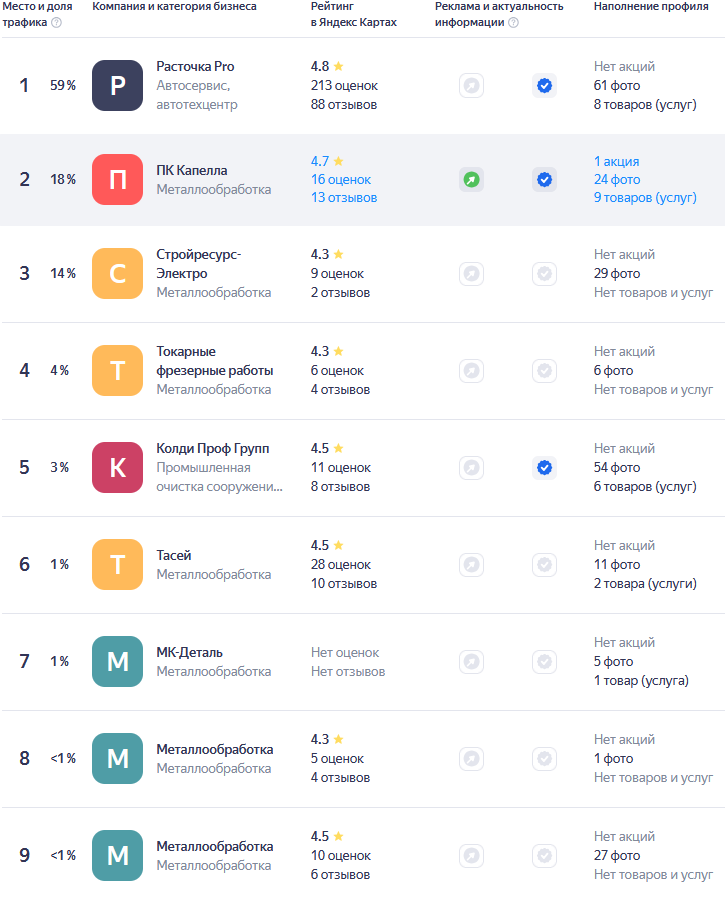Click the advertising icon in Тасей row
This screenshot has width=725, height=900.
(471, 564)
